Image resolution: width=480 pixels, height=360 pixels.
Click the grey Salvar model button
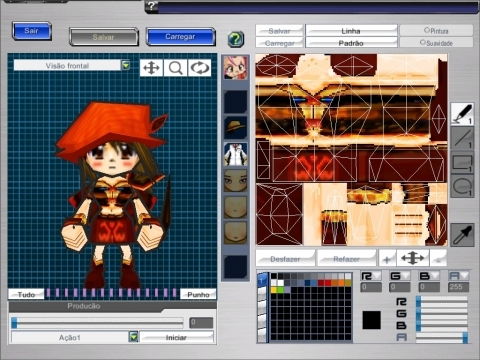[104, 37]
